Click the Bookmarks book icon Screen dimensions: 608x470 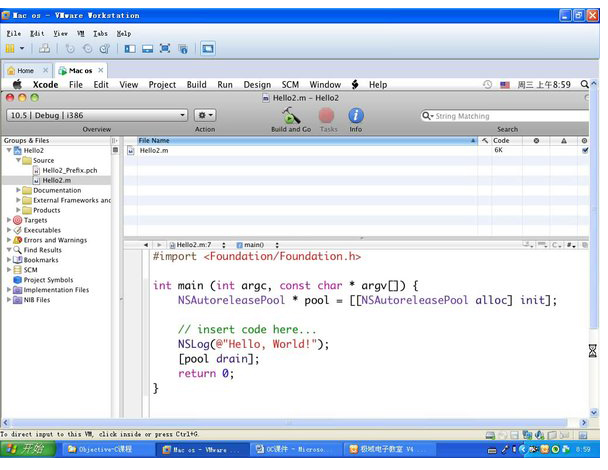[17, 260]
